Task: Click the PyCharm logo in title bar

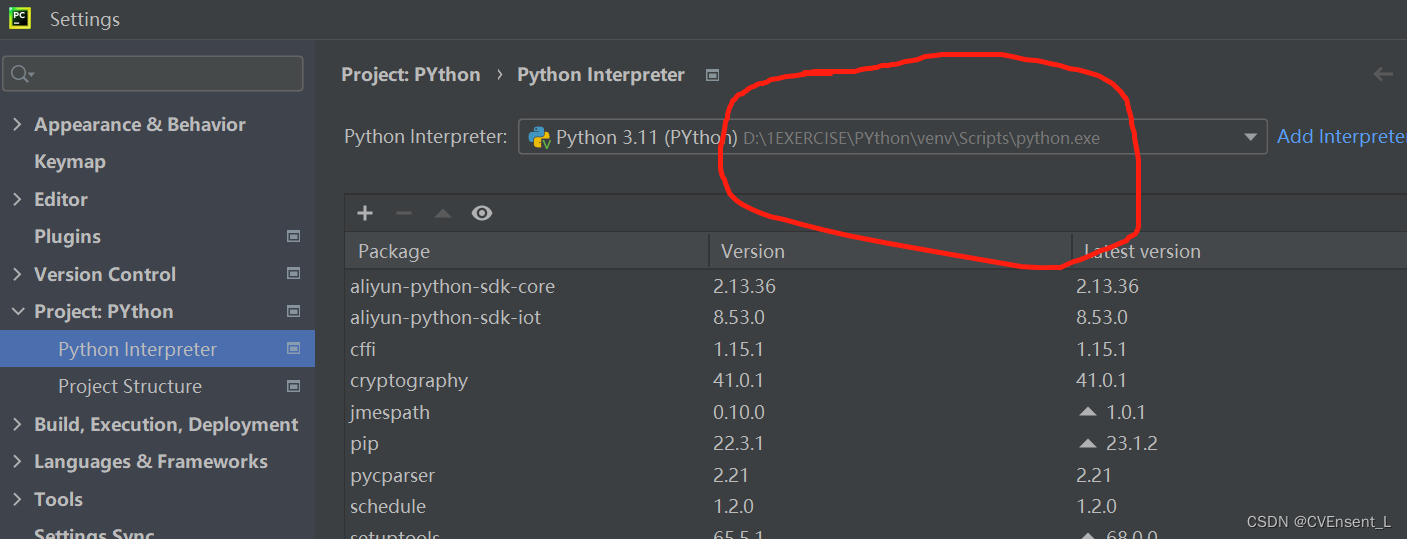Action: pyautogui.click(x=20, y=18)
